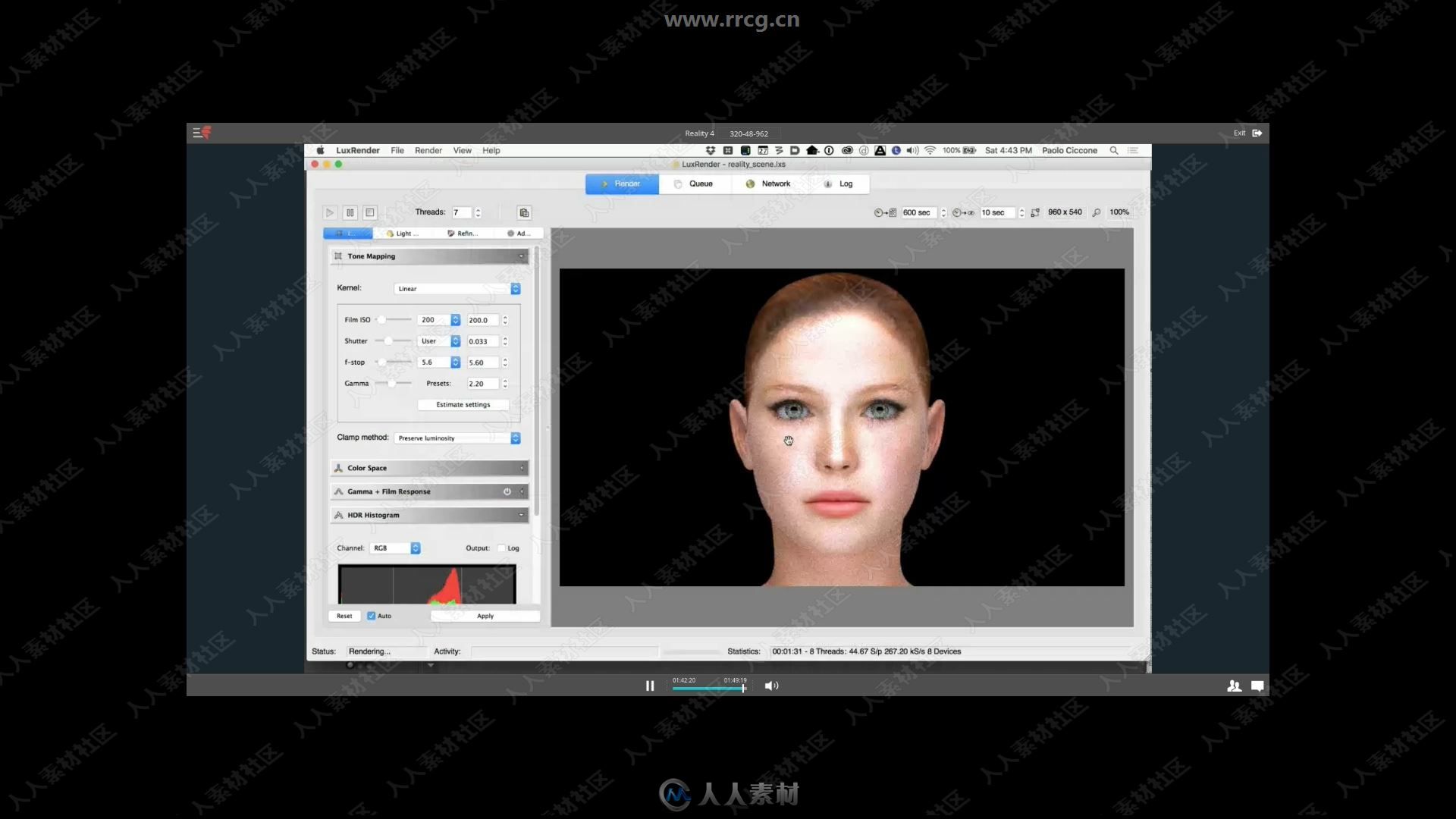
Task: Pause the video playback
Action: click(650, 686)
